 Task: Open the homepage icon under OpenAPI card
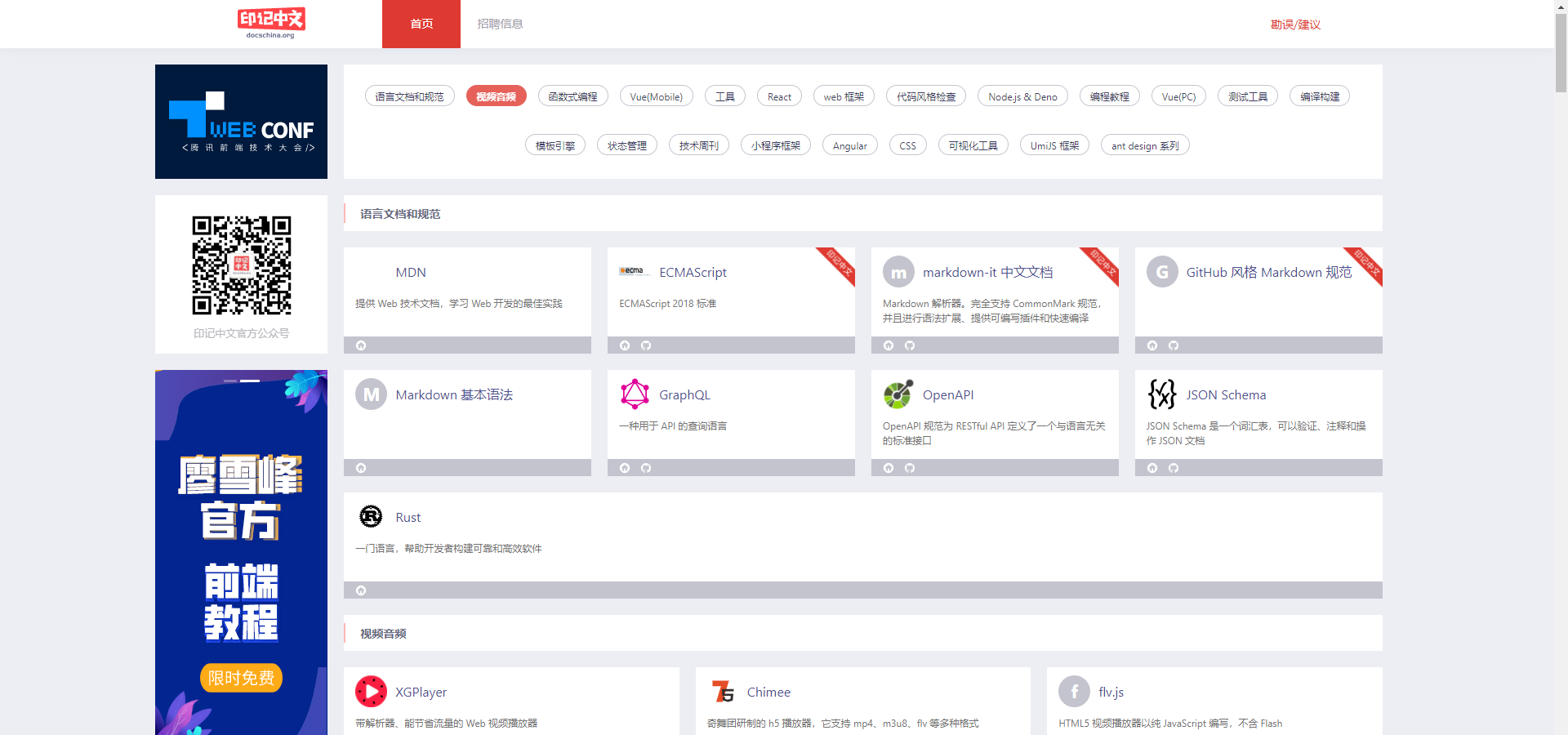coord(889,468)
